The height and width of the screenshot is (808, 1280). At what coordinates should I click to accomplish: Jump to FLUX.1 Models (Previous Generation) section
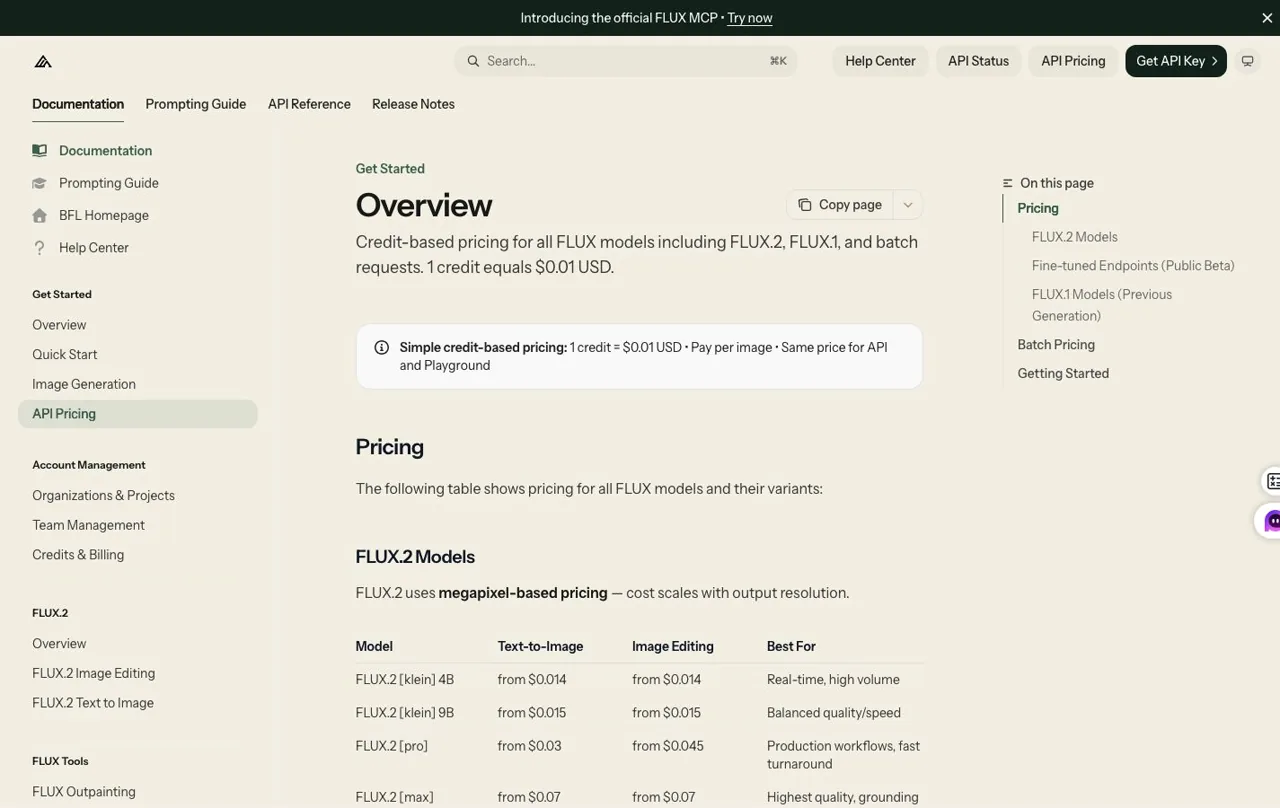pyautogui.click(x=1102, y=305)
